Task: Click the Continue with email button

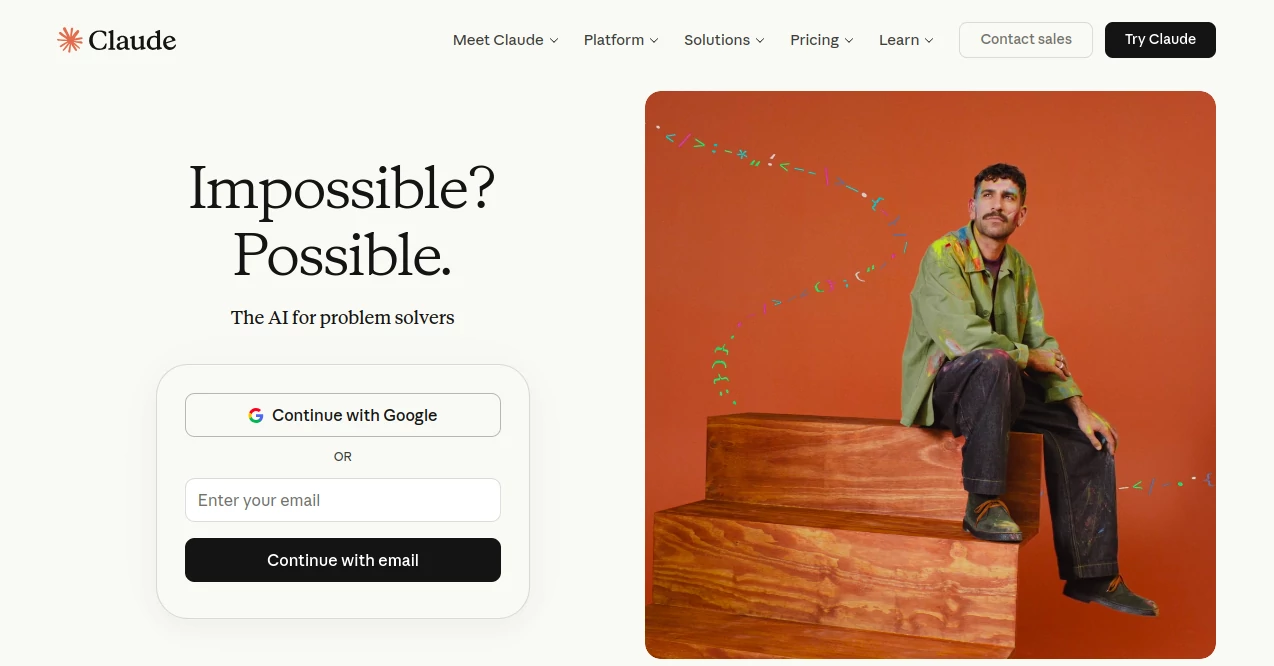Action: pos(343,560)
